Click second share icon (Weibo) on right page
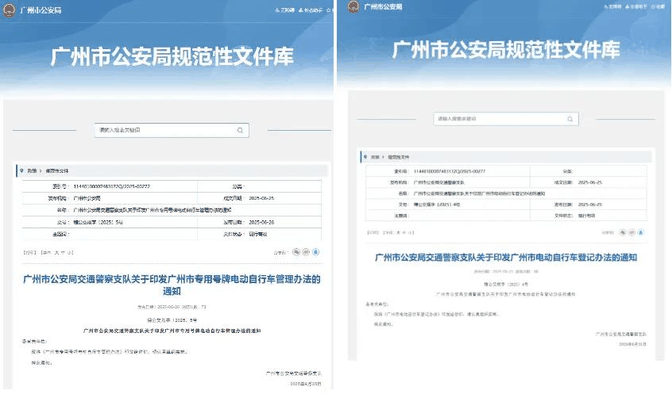Viewport: 672px width, 398px height. [x=632, y=232]
